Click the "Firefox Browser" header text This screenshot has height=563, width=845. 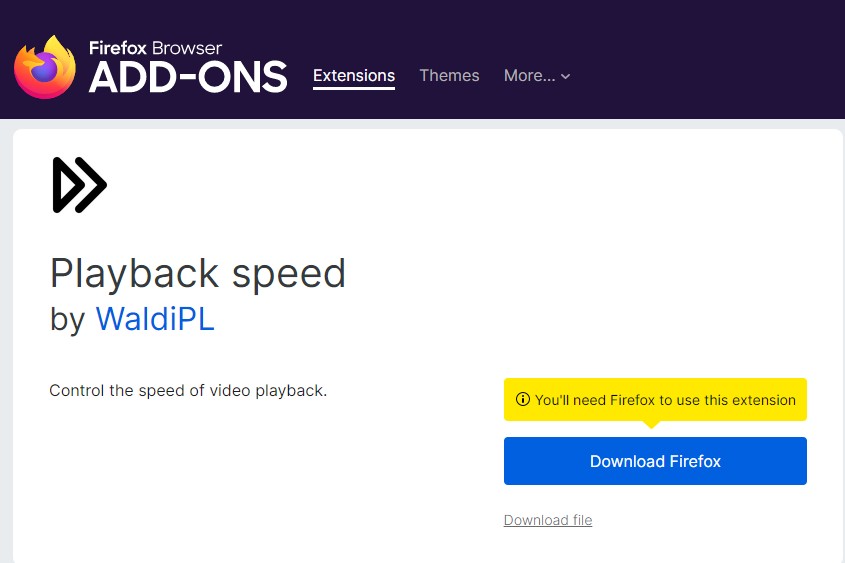click(155, 48)
